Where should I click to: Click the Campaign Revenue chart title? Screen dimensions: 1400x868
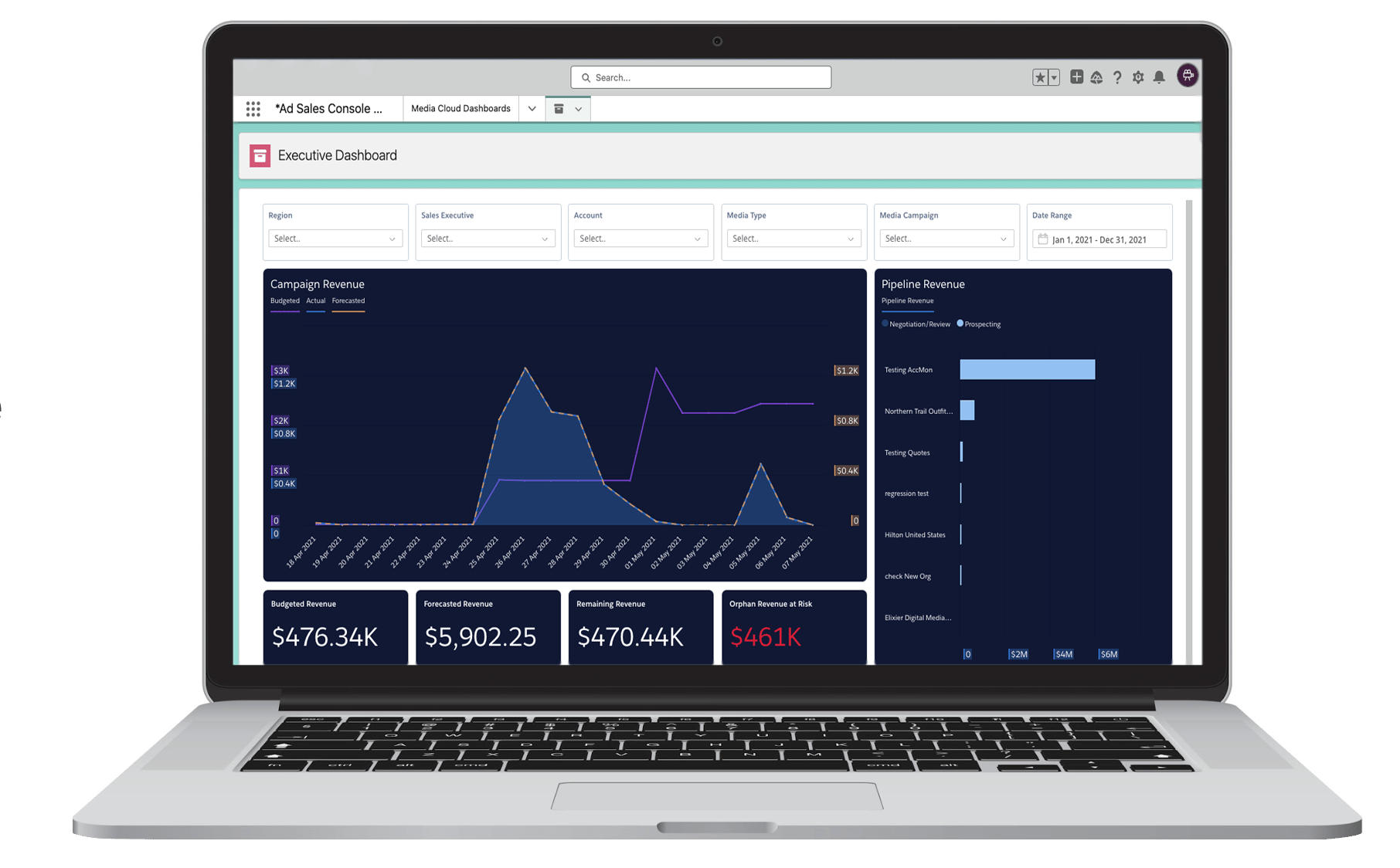pyautogui.click(x=317, y=284)
